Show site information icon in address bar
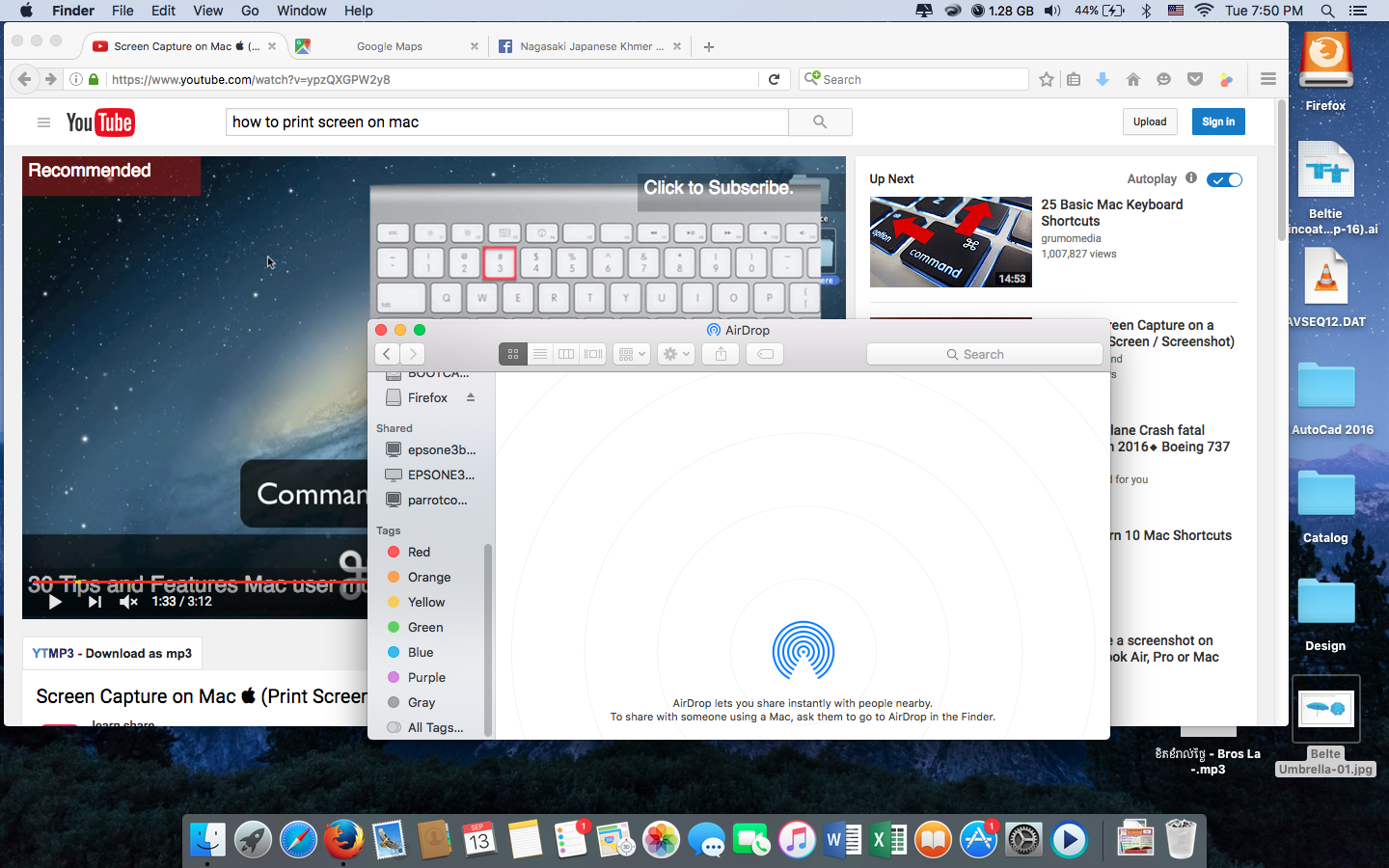1389x868 pixels. click(75, 80)
